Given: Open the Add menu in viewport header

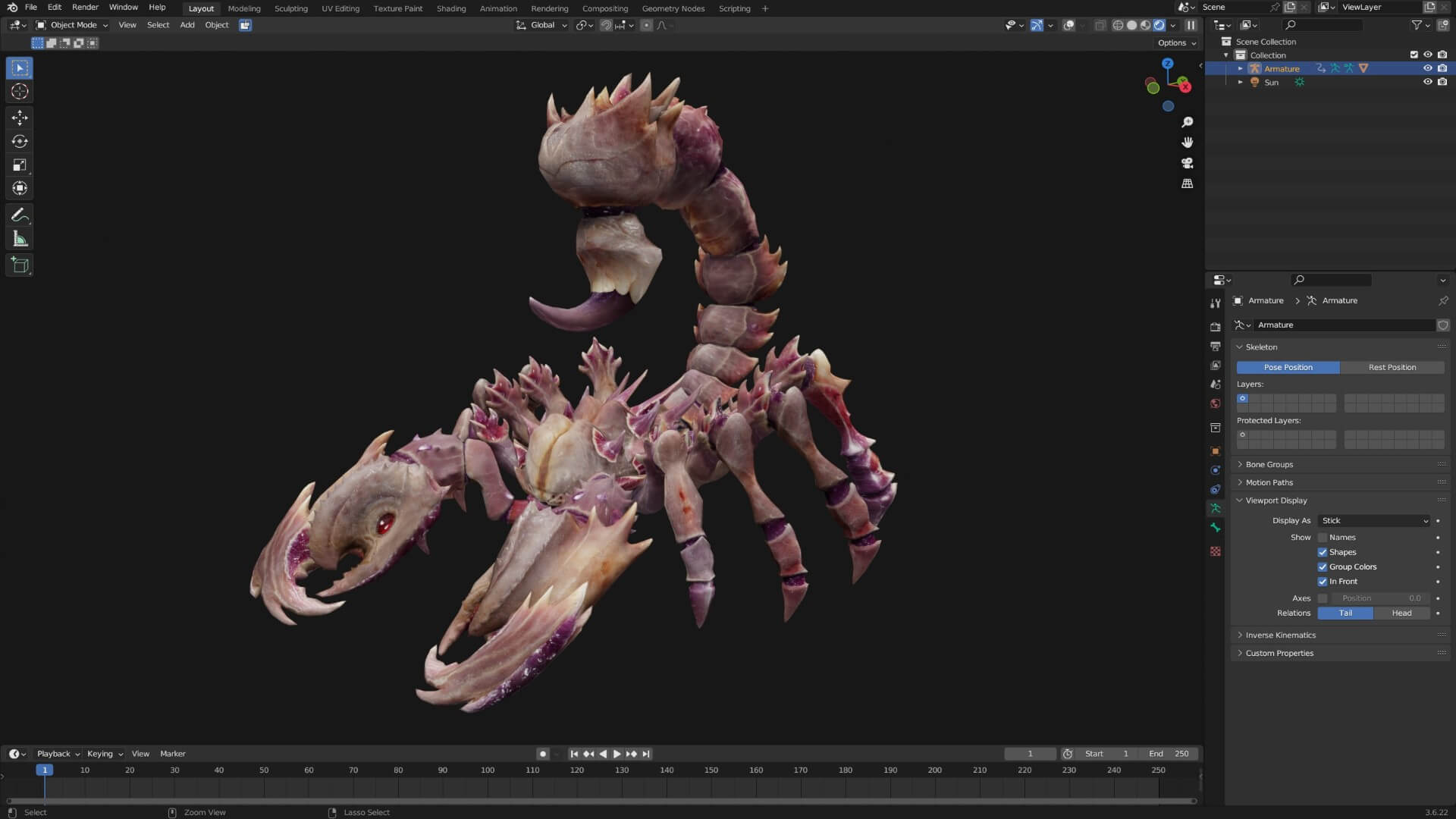Looking at the screenshot, I should click(187, 25).
